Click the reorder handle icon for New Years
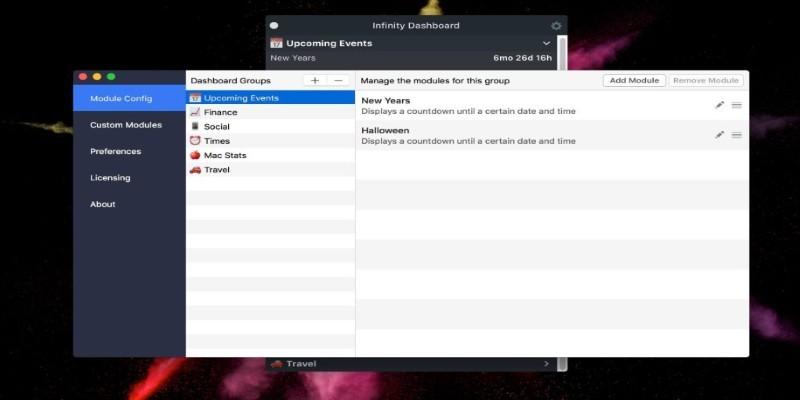The height and width of the screenshot is (400, 800). click(737, 105)
